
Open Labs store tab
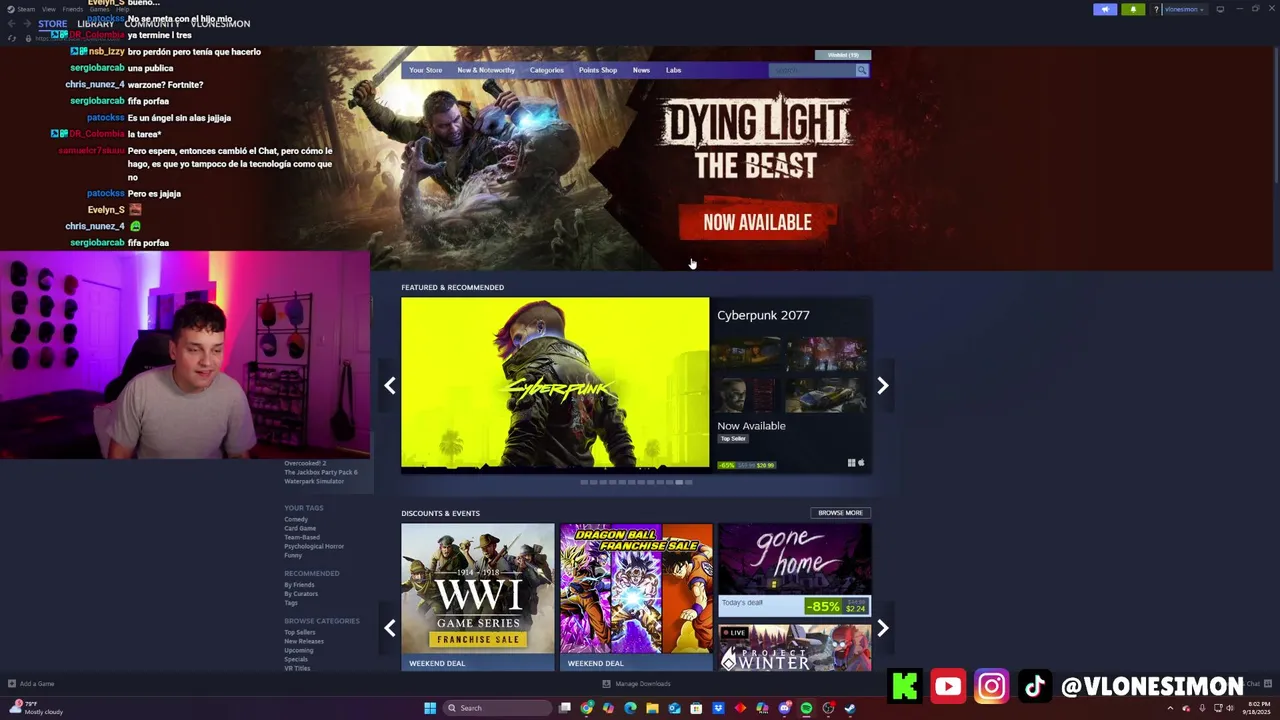673,70
